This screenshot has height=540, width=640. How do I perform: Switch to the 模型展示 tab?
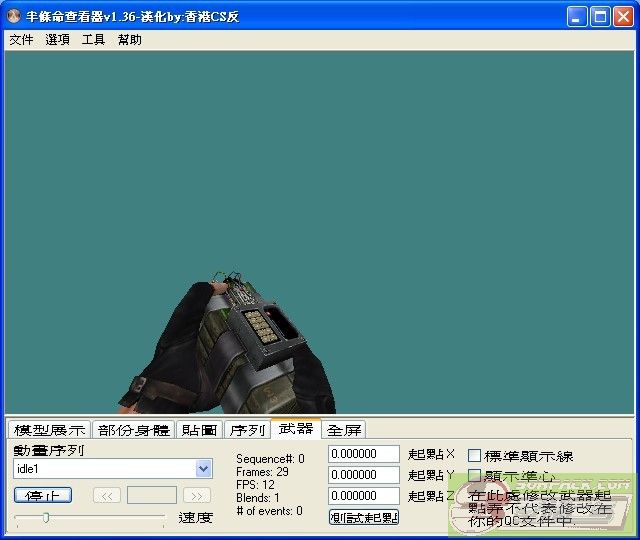click(x=49, y=430)
